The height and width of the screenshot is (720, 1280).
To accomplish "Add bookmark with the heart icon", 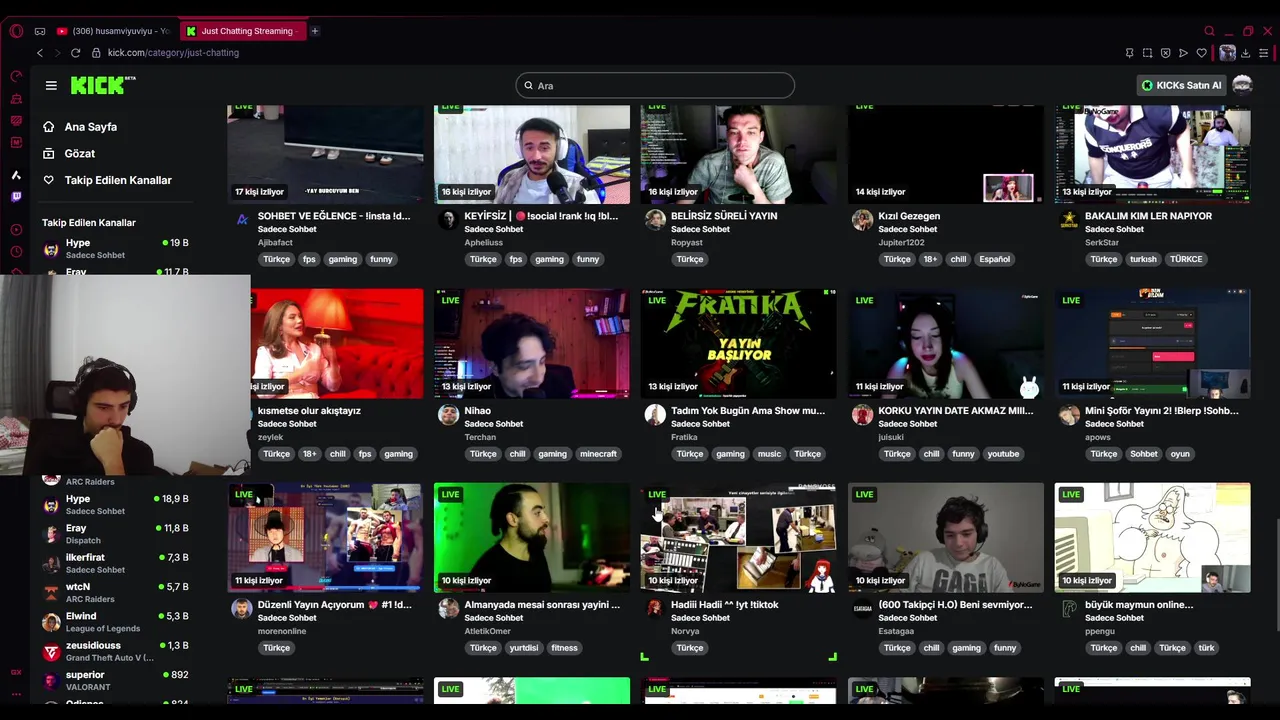I will 1201,53.
